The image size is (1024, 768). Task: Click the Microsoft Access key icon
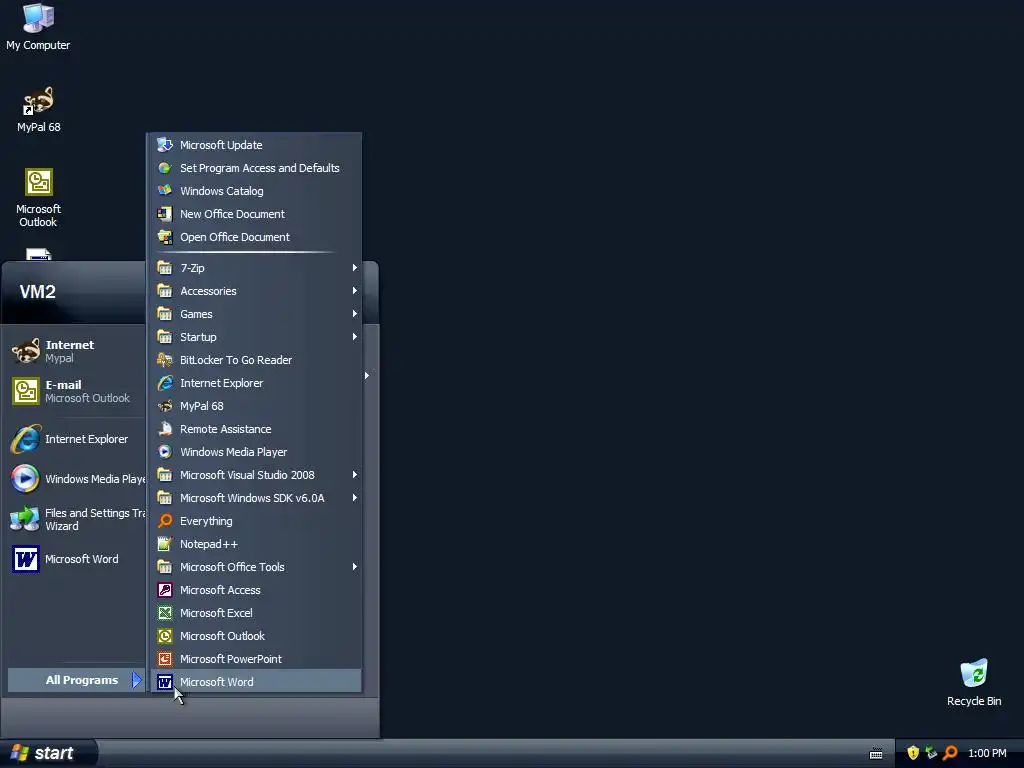(165, 590)
